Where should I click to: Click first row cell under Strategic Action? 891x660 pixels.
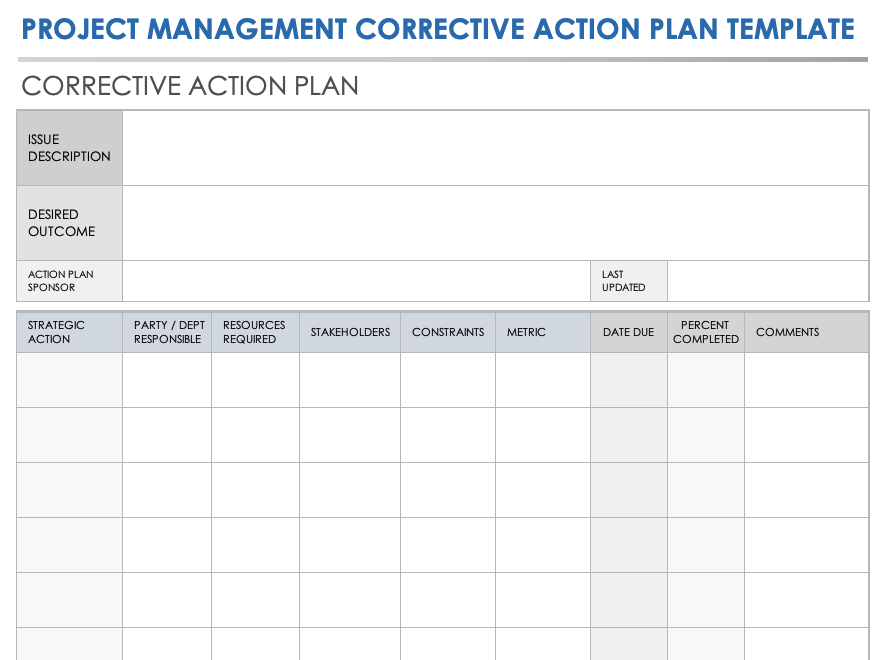[69, 380]
